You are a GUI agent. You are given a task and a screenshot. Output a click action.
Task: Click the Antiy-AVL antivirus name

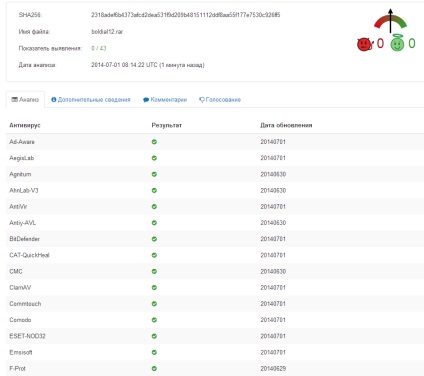(x=22, y=223)
